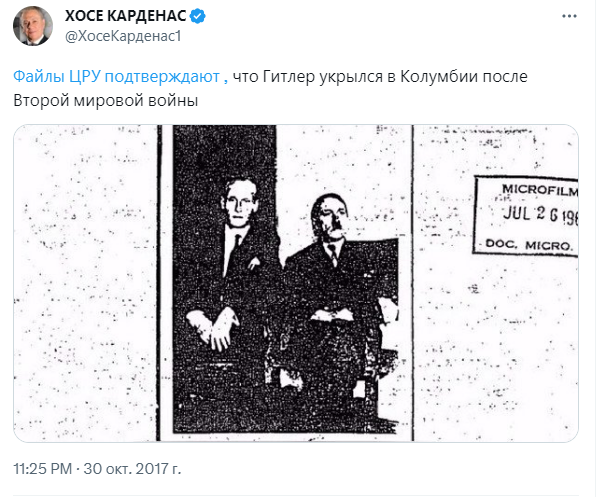This screenshot has height=497, width=600.
Task: Open the @ХосеКарденас1 handle link
Action: pos(123,36)
